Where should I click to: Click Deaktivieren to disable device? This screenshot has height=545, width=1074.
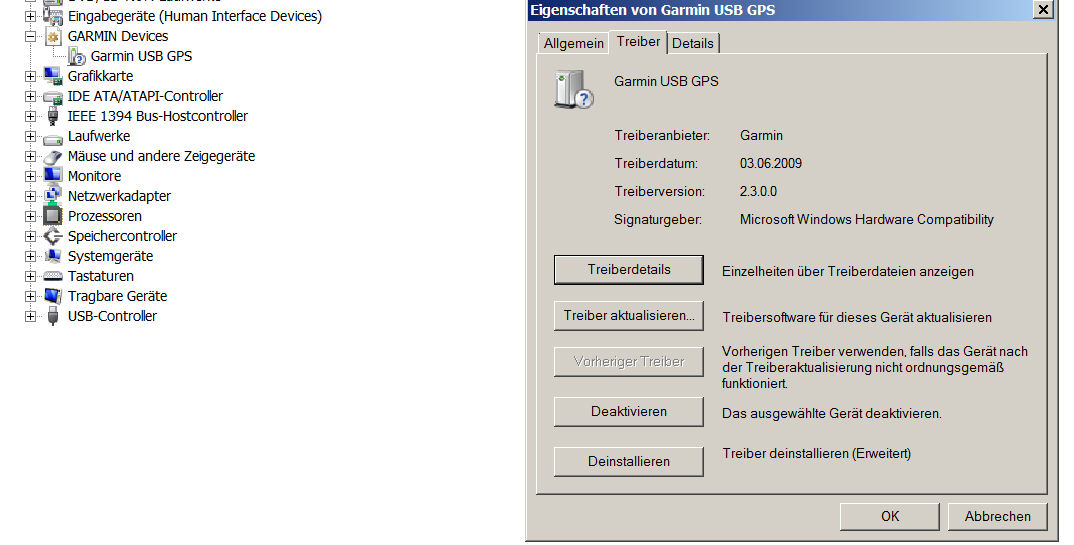click(x=629, y=411)
